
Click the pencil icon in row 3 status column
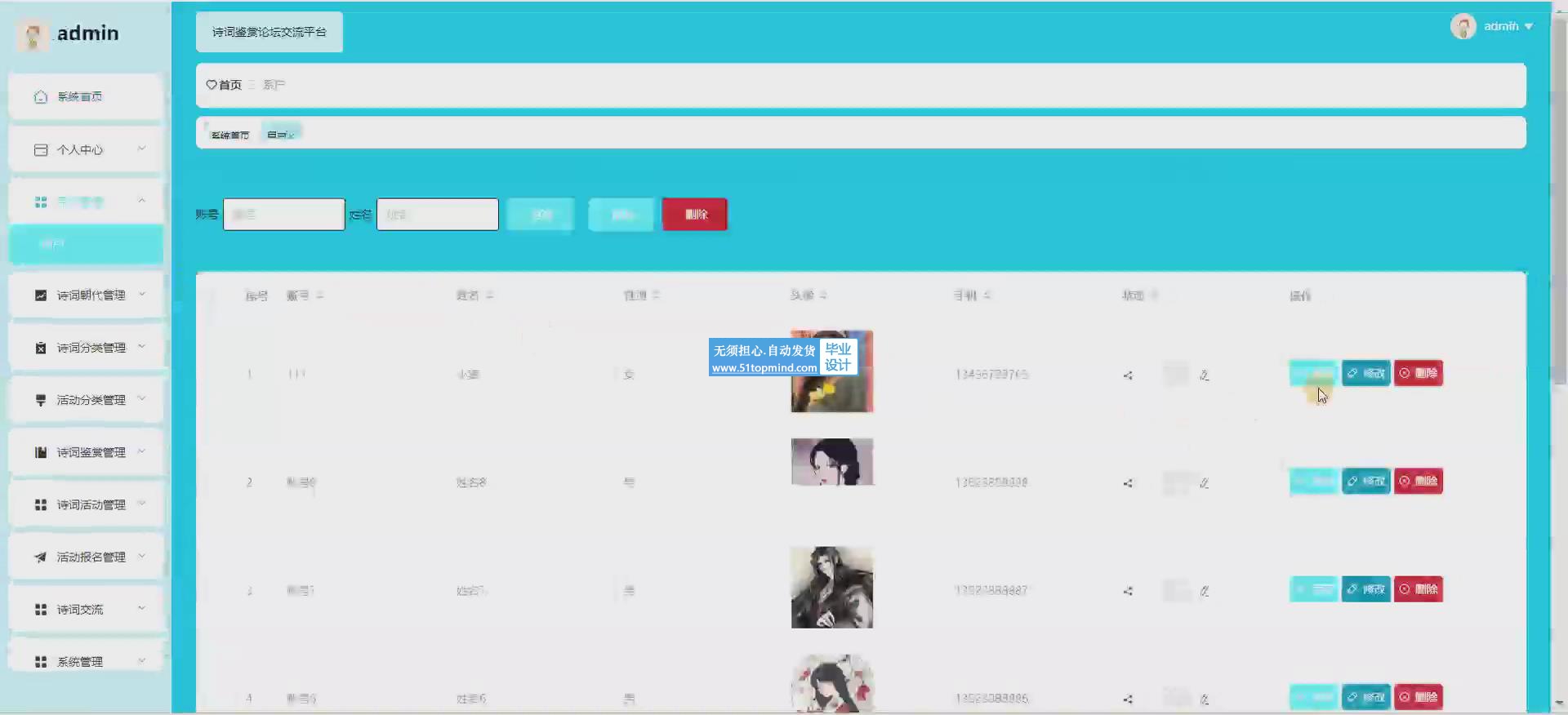coord(1204,591)
